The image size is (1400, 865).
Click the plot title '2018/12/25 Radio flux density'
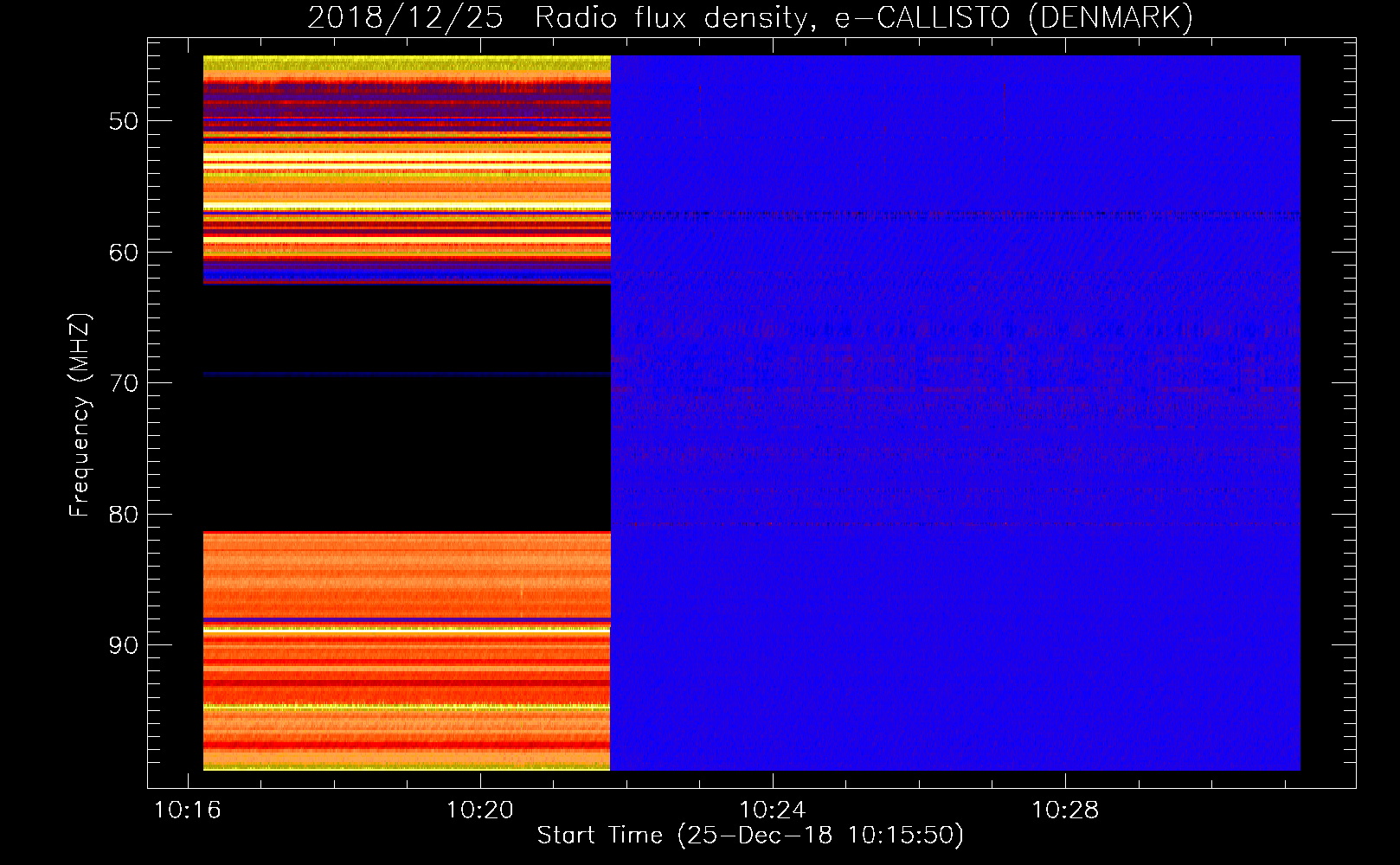pos(750,18)
